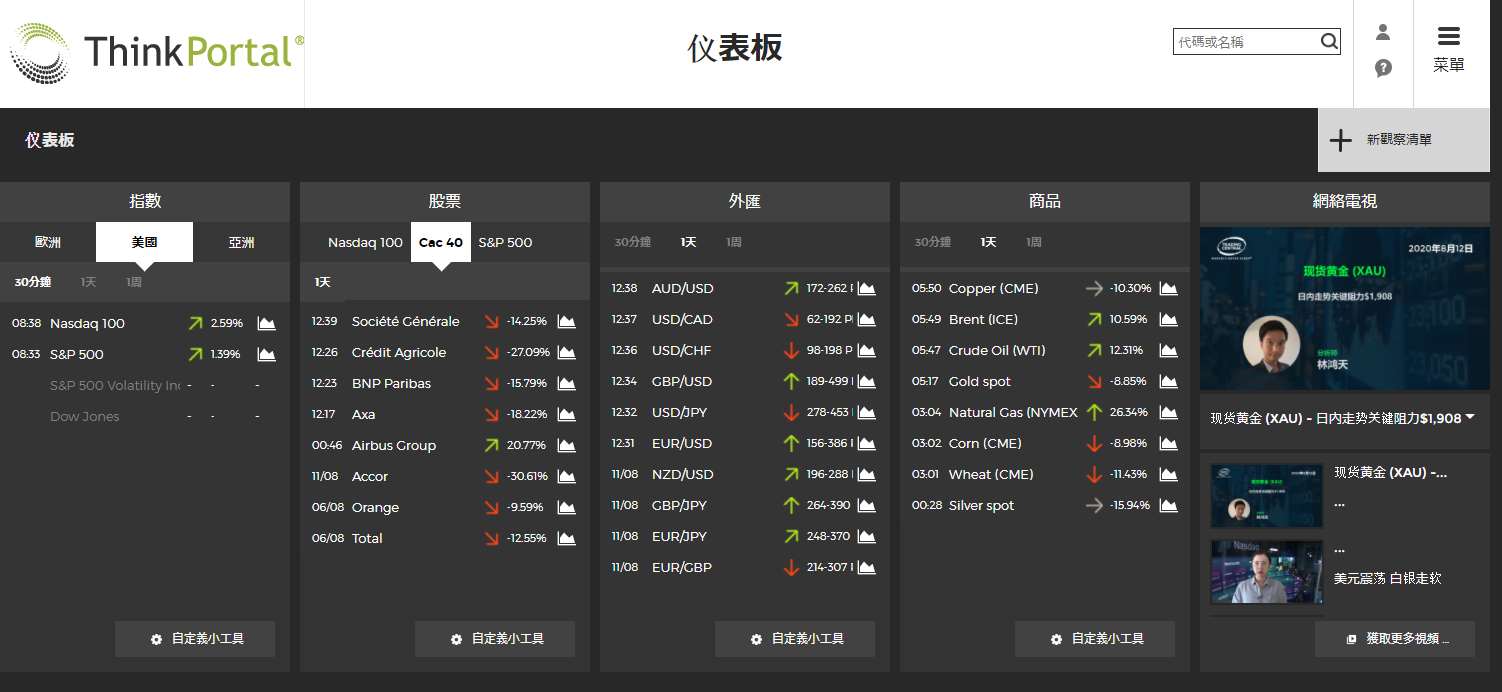Viewport: 1502px width, 692px height.
Task: Open chart icon for Airbus Group
Action: click(x=566, y=445)
